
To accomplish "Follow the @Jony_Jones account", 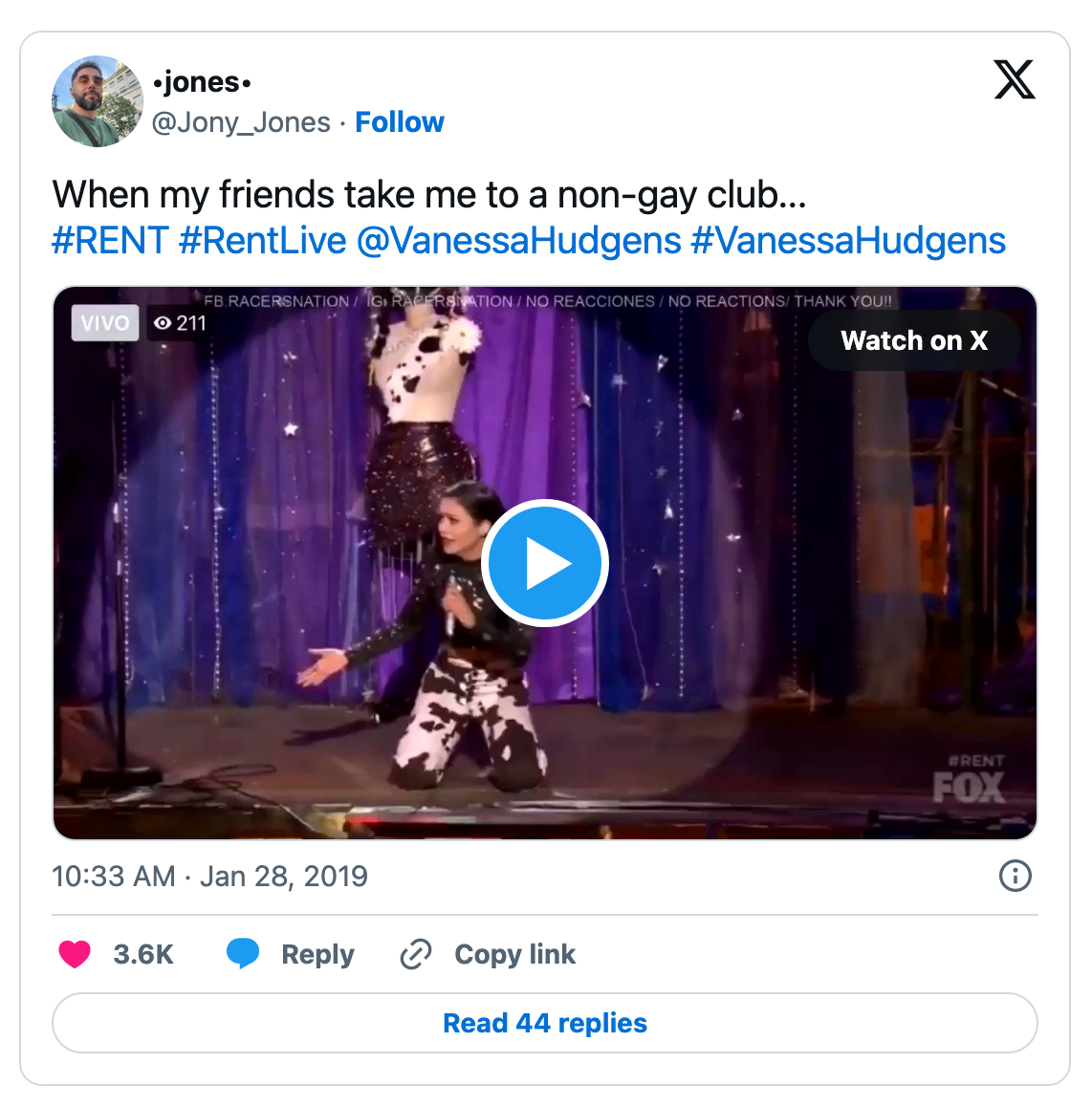I will click(x=400, y=122).
